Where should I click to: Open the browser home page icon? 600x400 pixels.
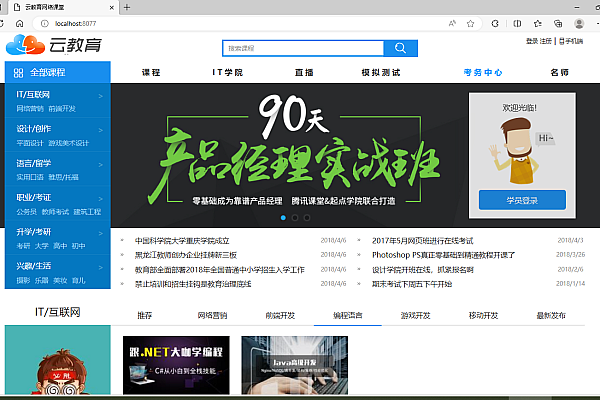20,23
